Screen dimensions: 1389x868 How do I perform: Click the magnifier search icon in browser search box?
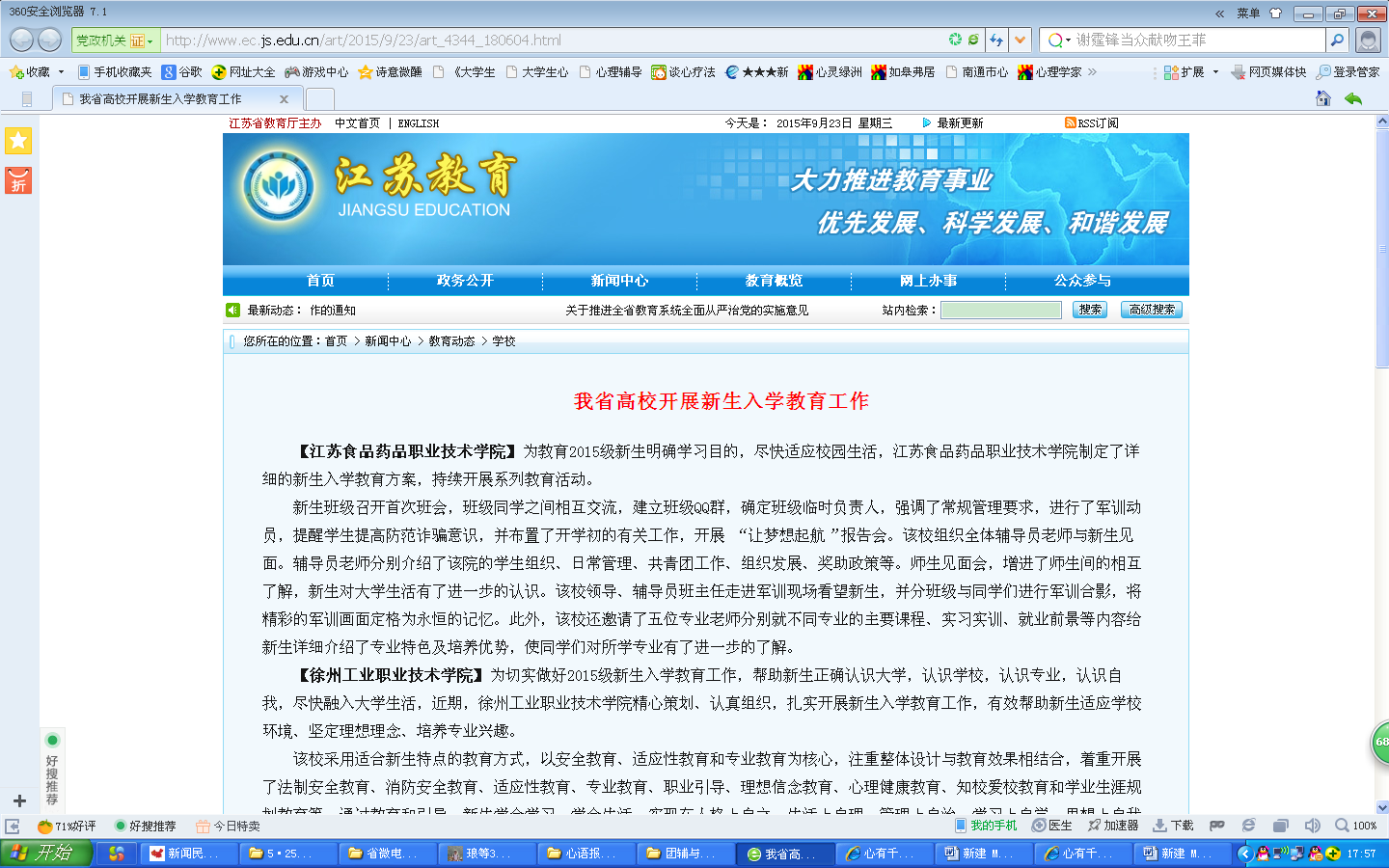[x=1337, y=40]
